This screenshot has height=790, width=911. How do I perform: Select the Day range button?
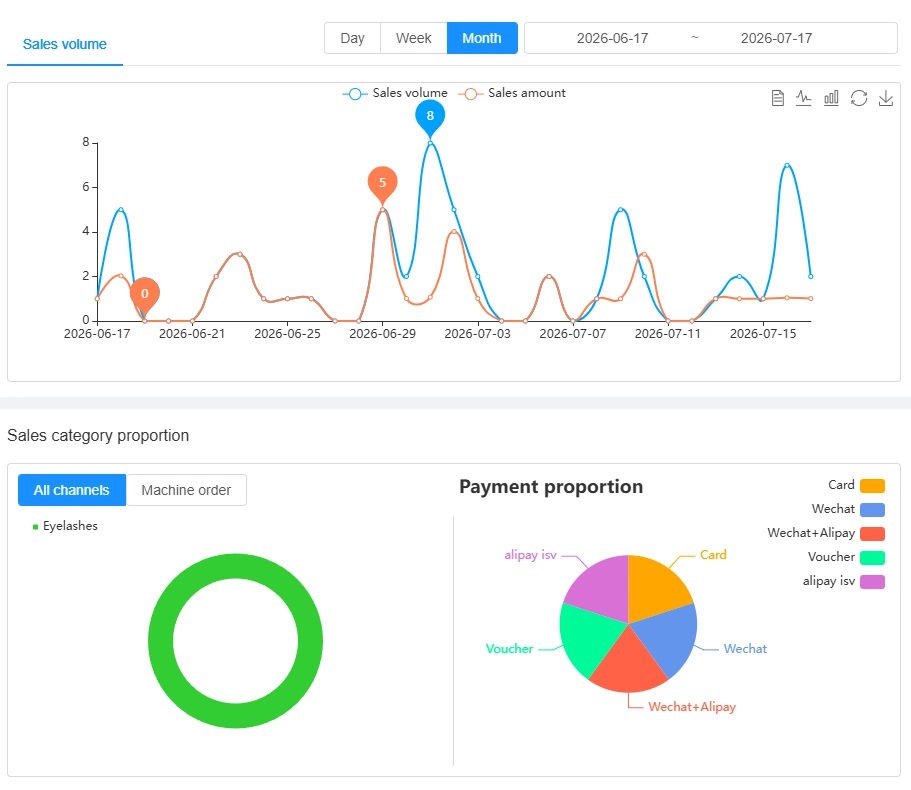click(352, 38)
